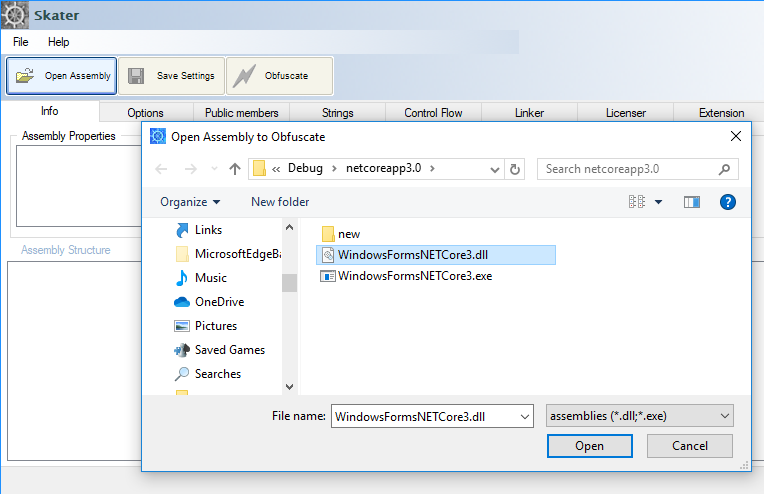Image resolution: width=764 pixels, height=494 pixels.
Task: Switch to the Options tab
Action: click(145, 113)
